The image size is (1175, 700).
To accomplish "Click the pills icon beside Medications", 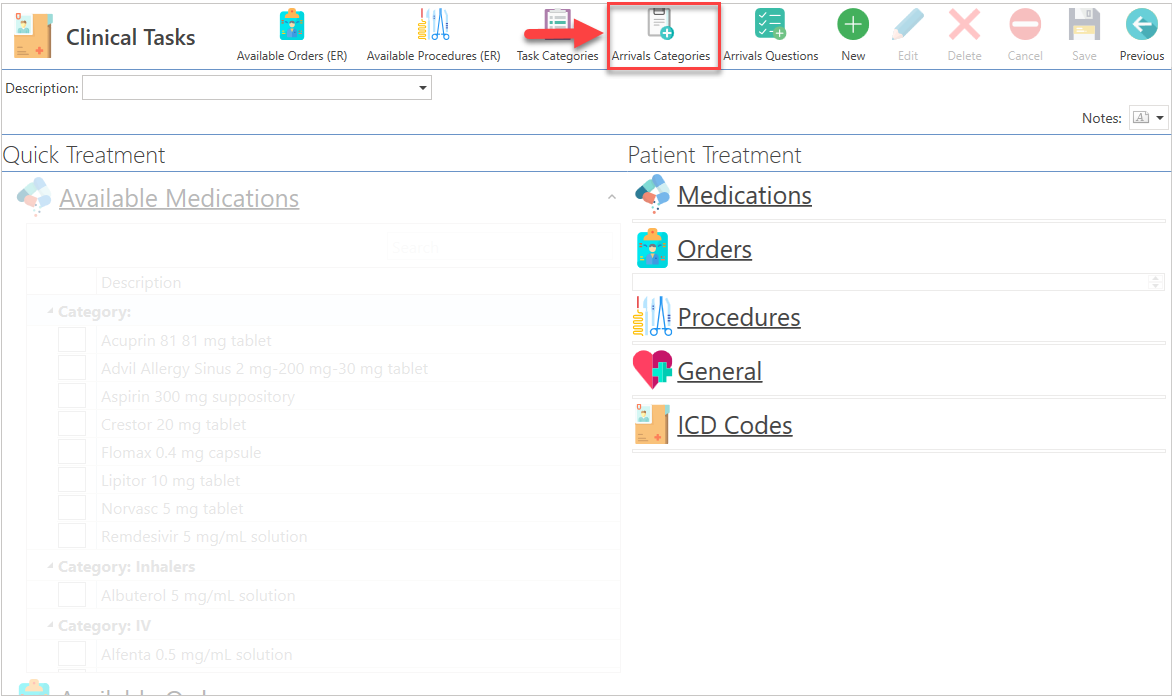I will (x=653, y=194).
